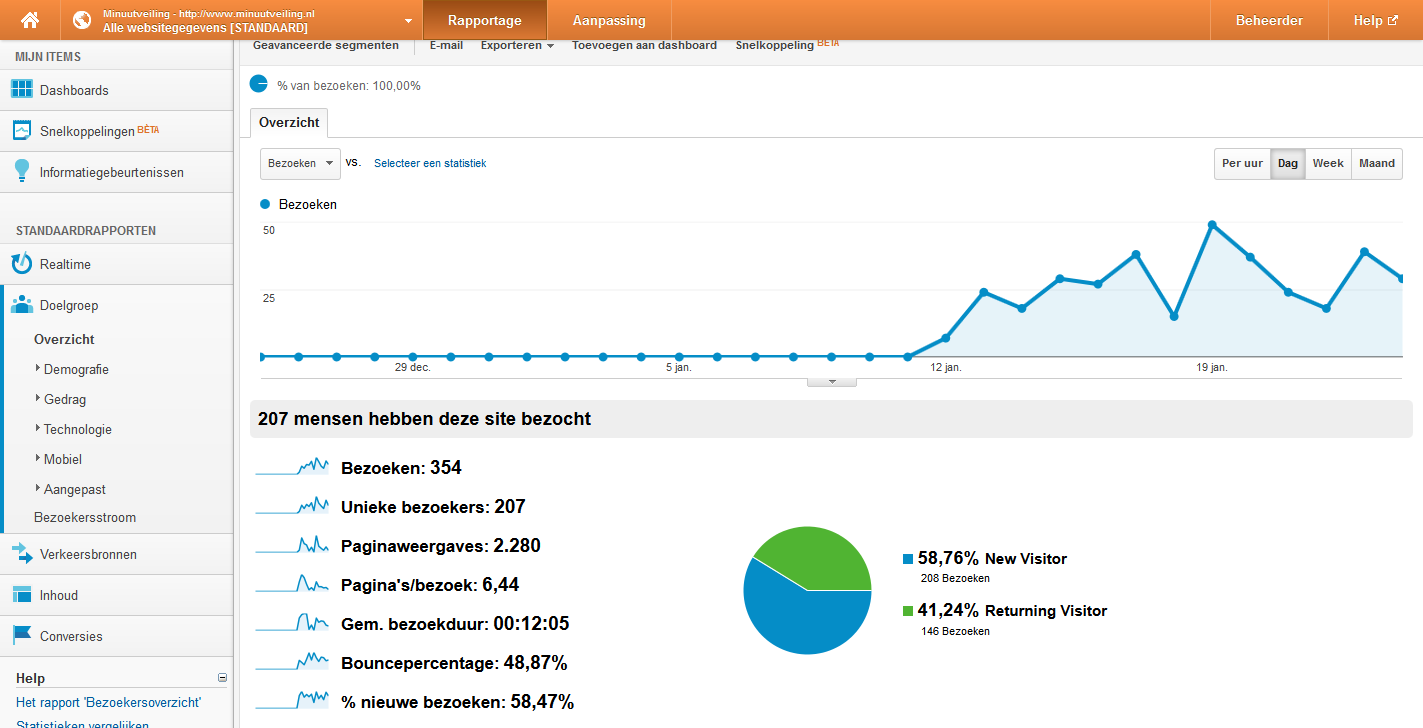Switch chart to Per uur
The image size is (1423, 728).
tap(1242, 163)
